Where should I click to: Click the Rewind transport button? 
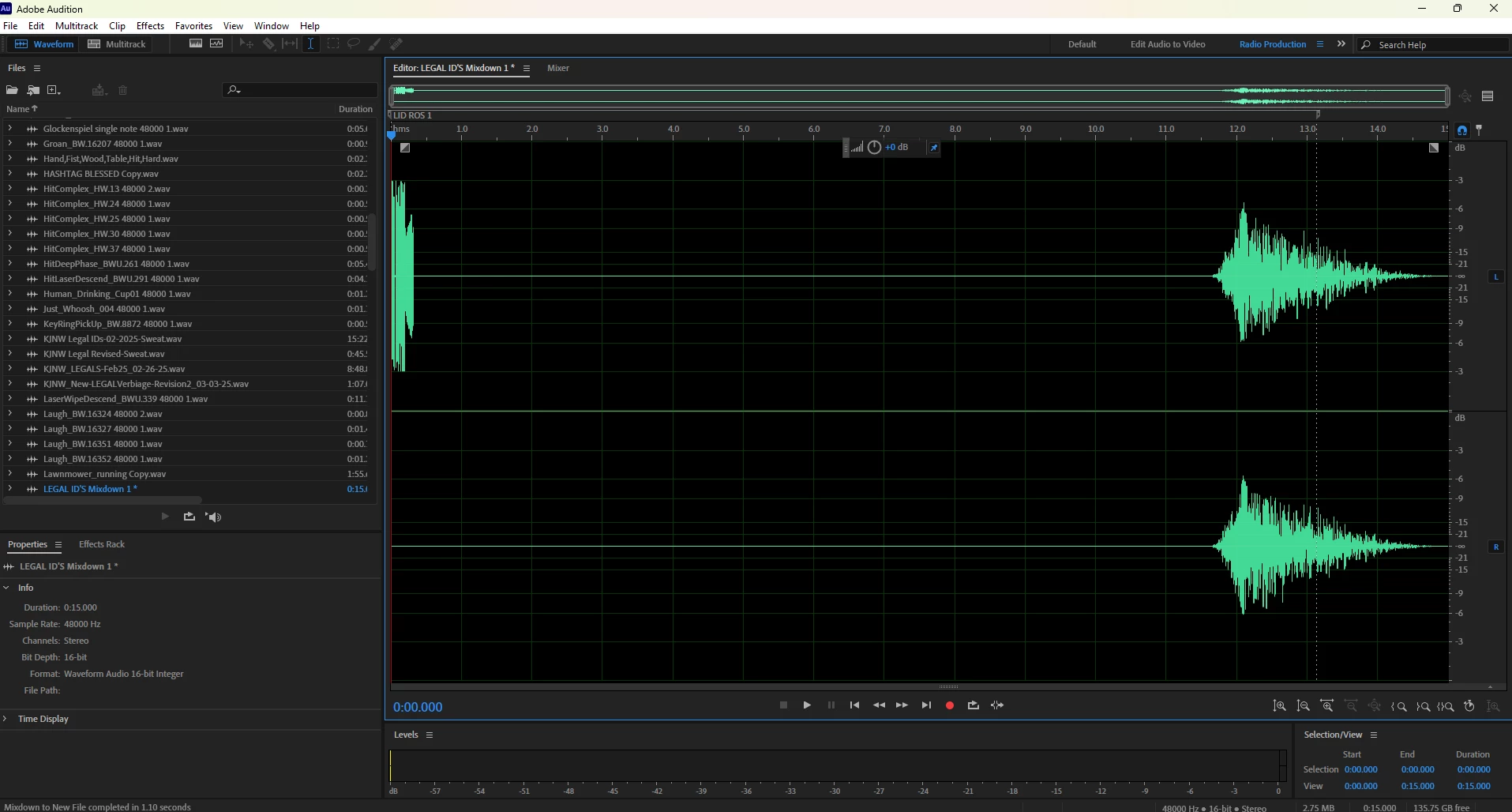879,705
